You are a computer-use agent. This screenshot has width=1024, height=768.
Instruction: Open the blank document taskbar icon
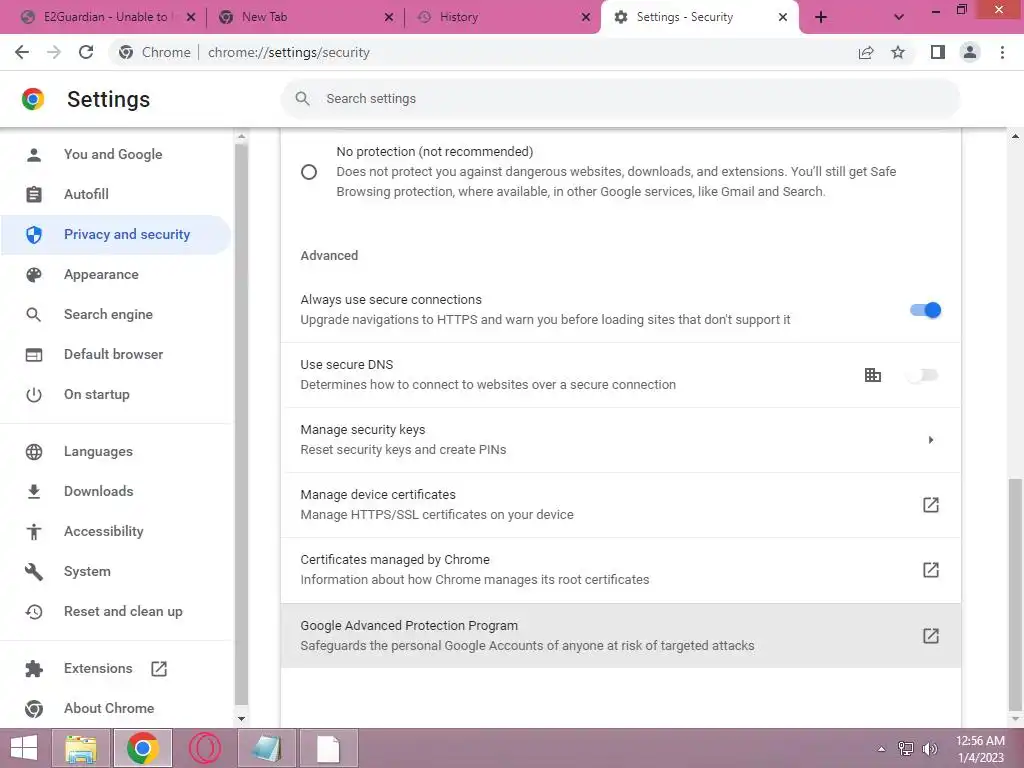(328, 748)
